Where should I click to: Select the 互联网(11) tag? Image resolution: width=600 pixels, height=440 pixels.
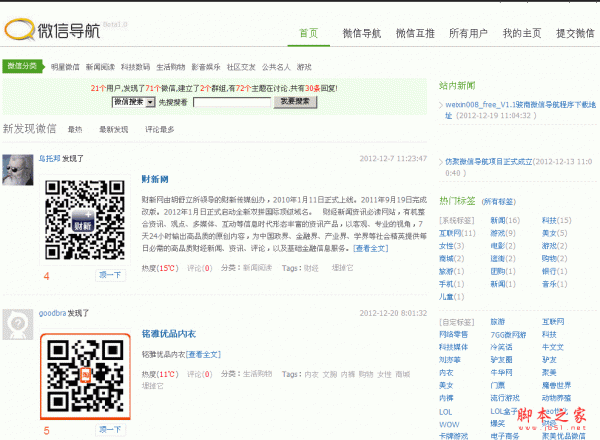pos(457,233)
